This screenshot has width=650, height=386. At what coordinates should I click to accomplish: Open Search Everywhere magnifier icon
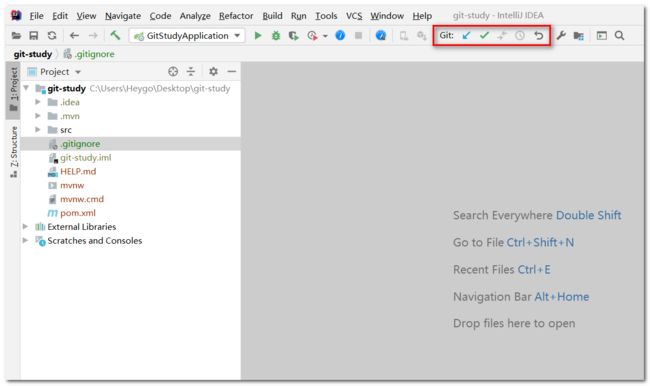coord(619,36)
